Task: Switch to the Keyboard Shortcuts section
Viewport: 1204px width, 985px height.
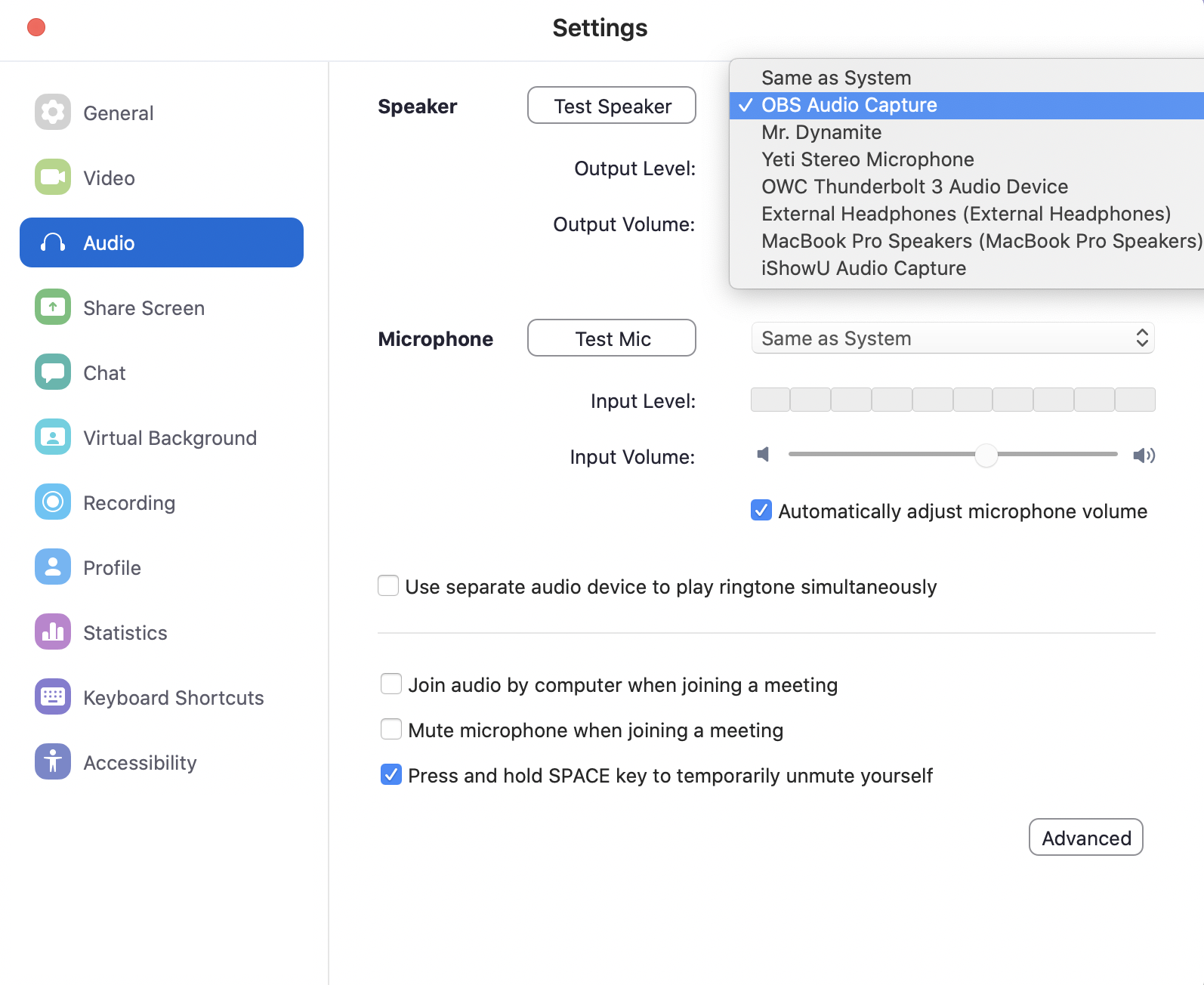Action: coord(173,697)
